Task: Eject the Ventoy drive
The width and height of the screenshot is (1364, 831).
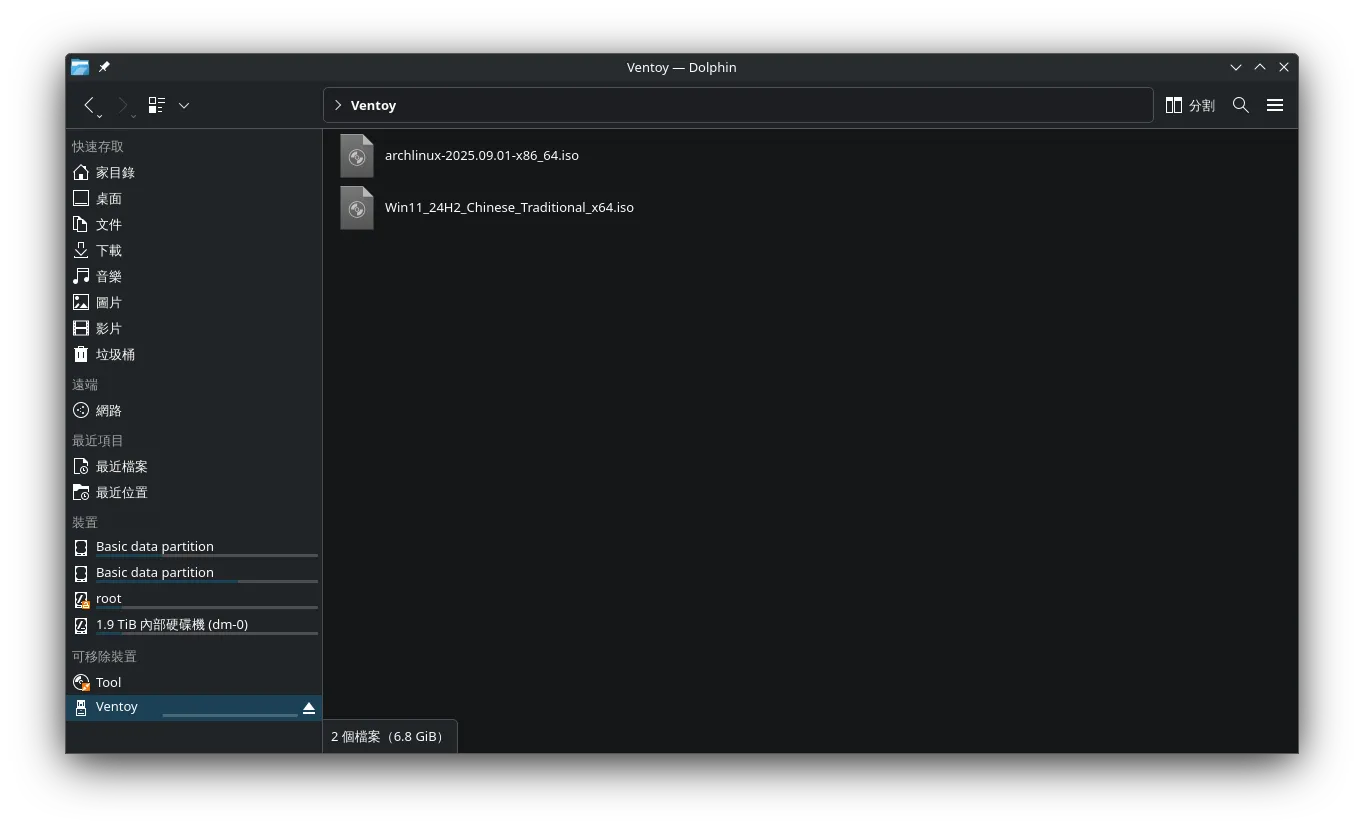Action: [x=309, y=707]
